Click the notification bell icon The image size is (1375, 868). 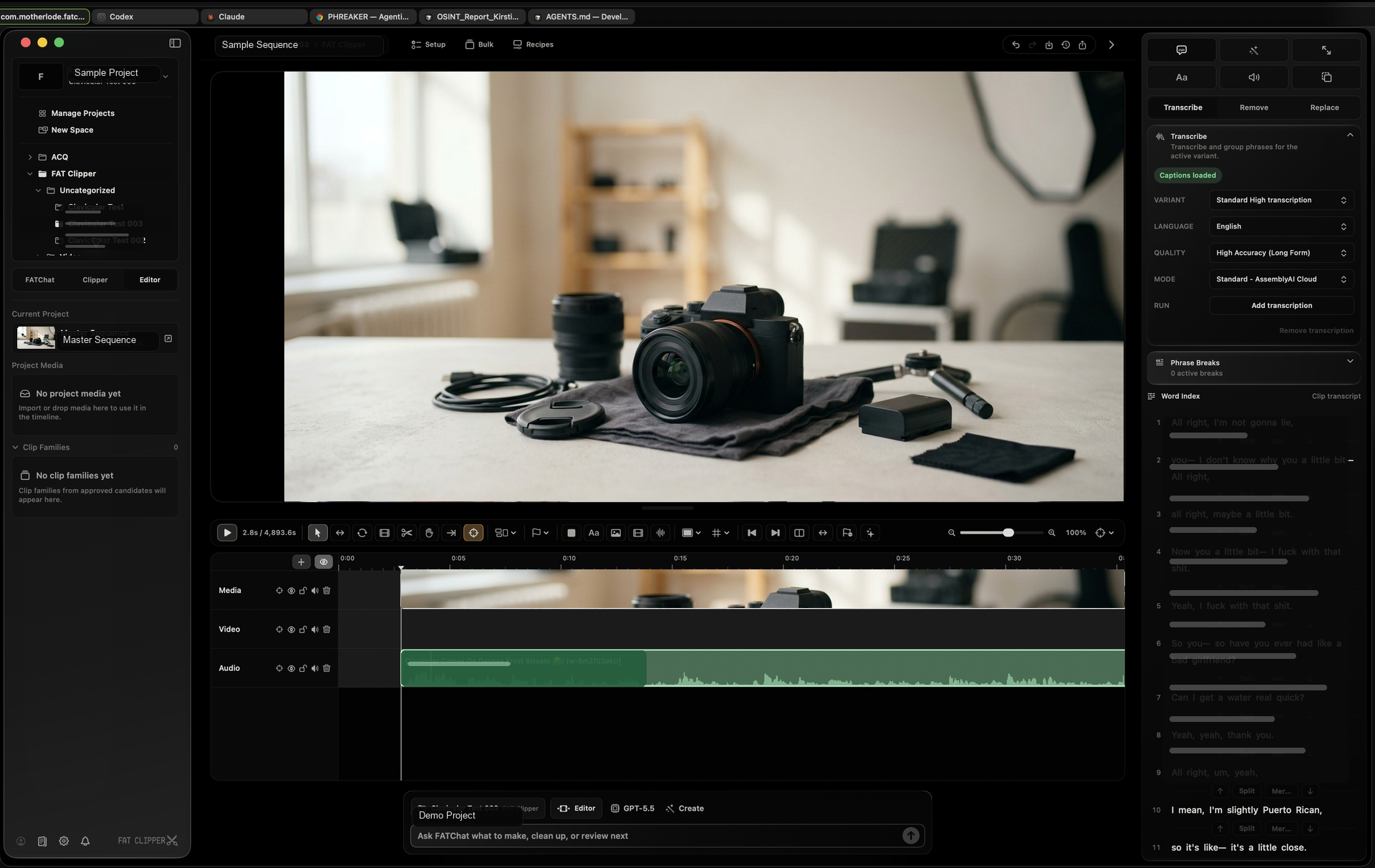[x=85, y=841]
